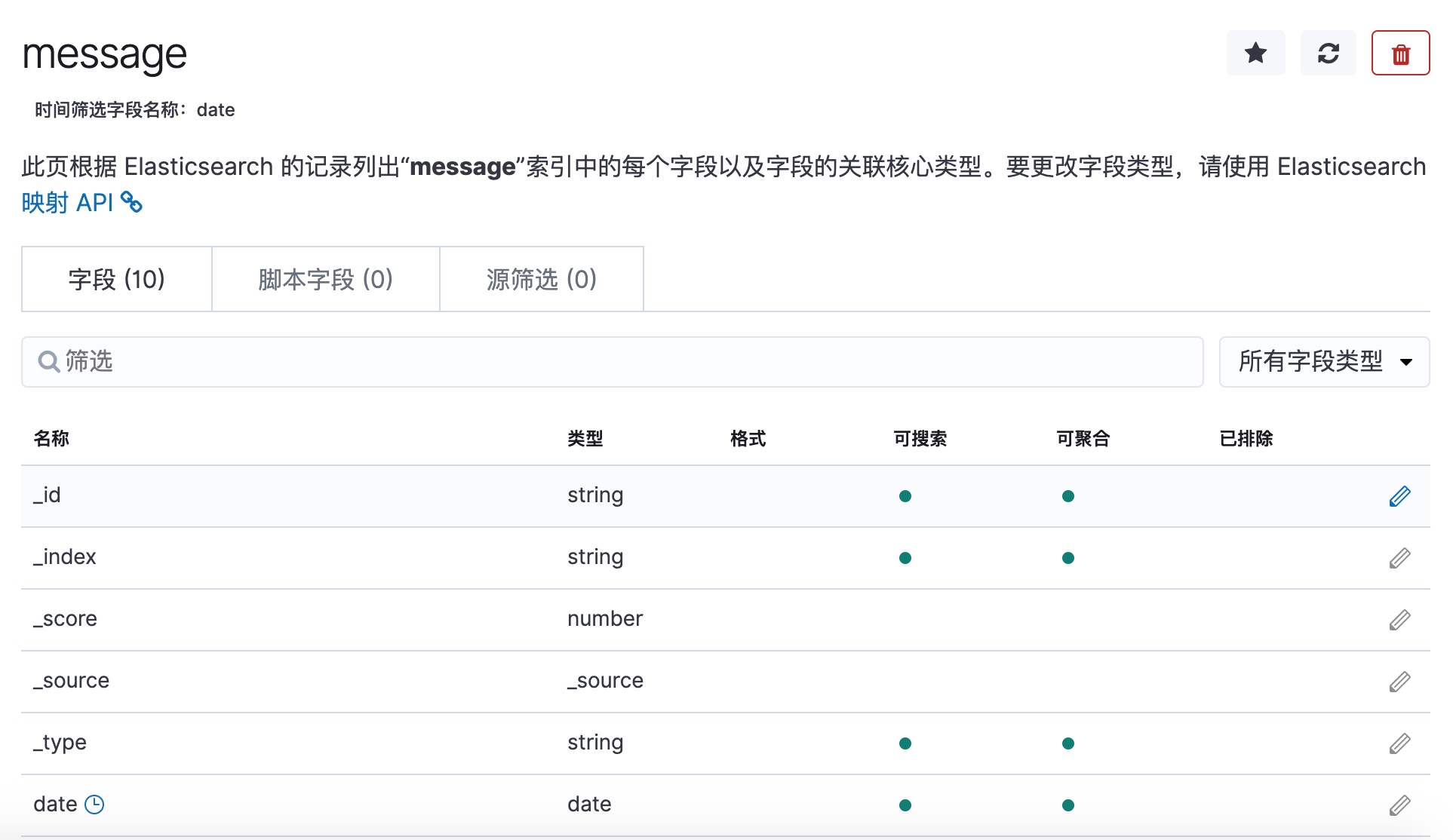Set message as default index star icon
This screenshot has height=840, width=1453.
click(x=1255, y=54)
